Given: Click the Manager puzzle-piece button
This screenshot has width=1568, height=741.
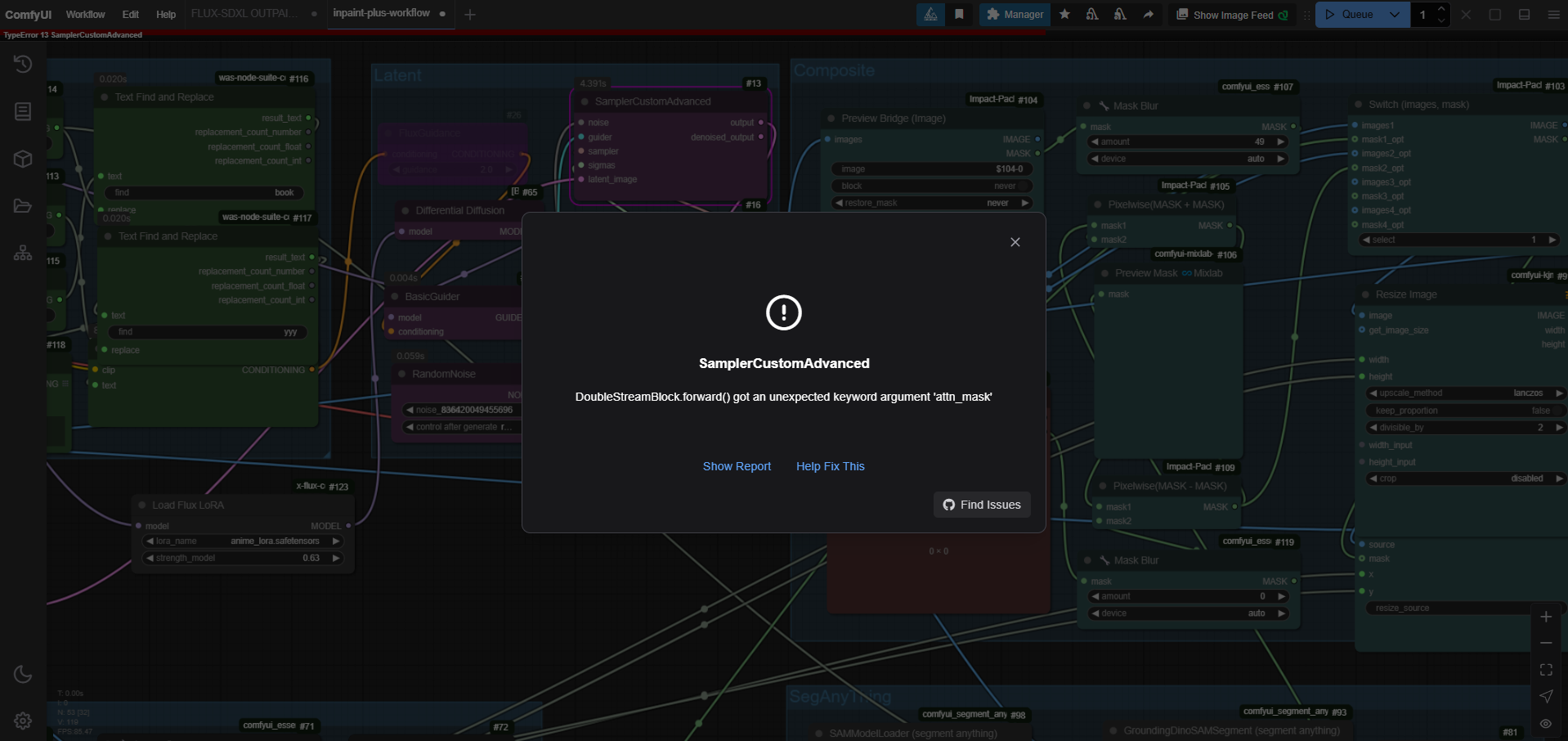Looking at the screenshot, I should [1015, 15].
